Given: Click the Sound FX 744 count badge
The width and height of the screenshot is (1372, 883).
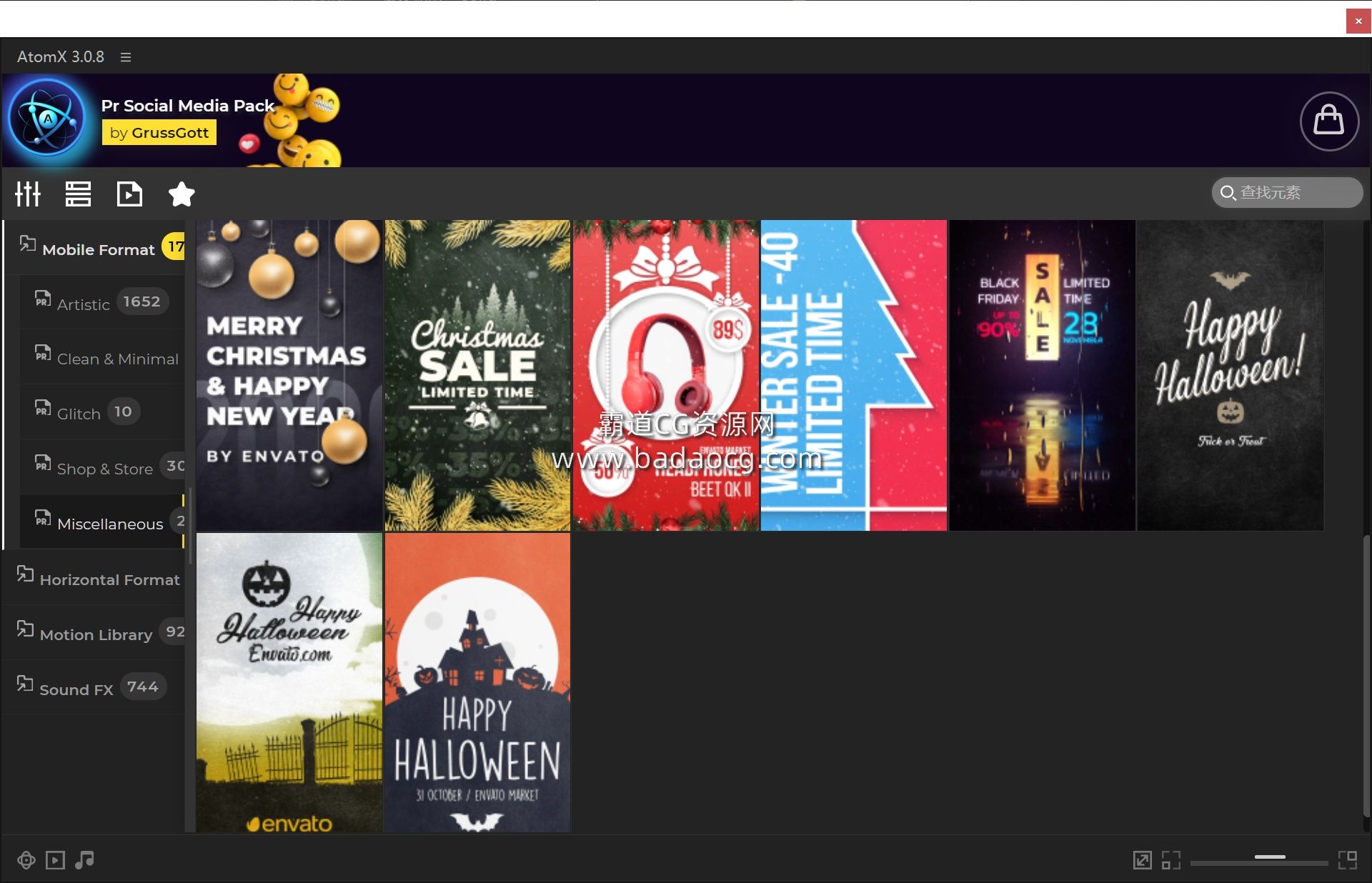Looking at the screenshot, I should [x=143, y=687].
